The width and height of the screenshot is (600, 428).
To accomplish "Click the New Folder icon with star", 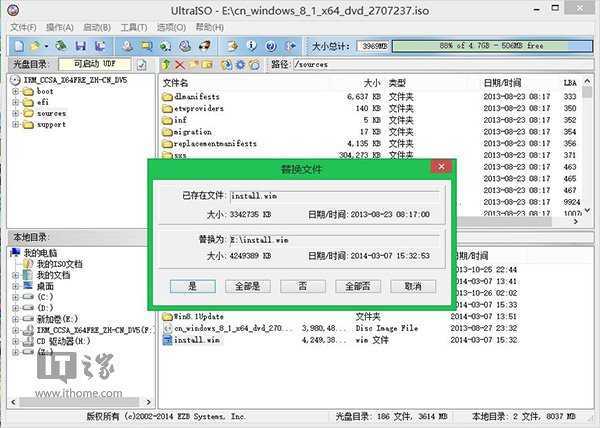I will pos(194,65).
